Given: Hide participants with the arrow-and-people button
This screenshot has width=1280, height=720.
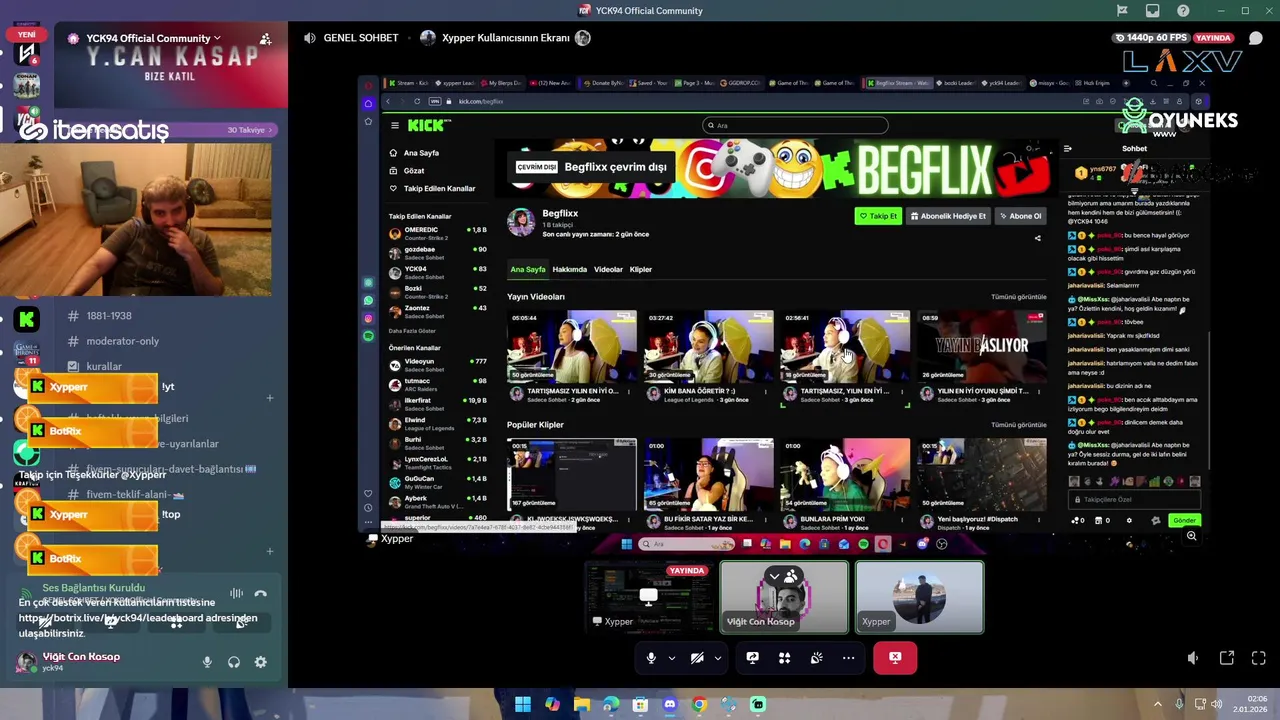Looking at the screenshot, I should pyautogui.click(x=783, y=576).
